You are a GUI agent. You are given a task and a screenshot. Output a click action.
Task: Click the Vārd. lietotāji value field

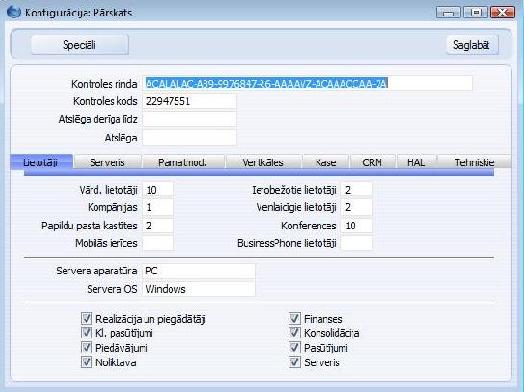tap(158, 190)
